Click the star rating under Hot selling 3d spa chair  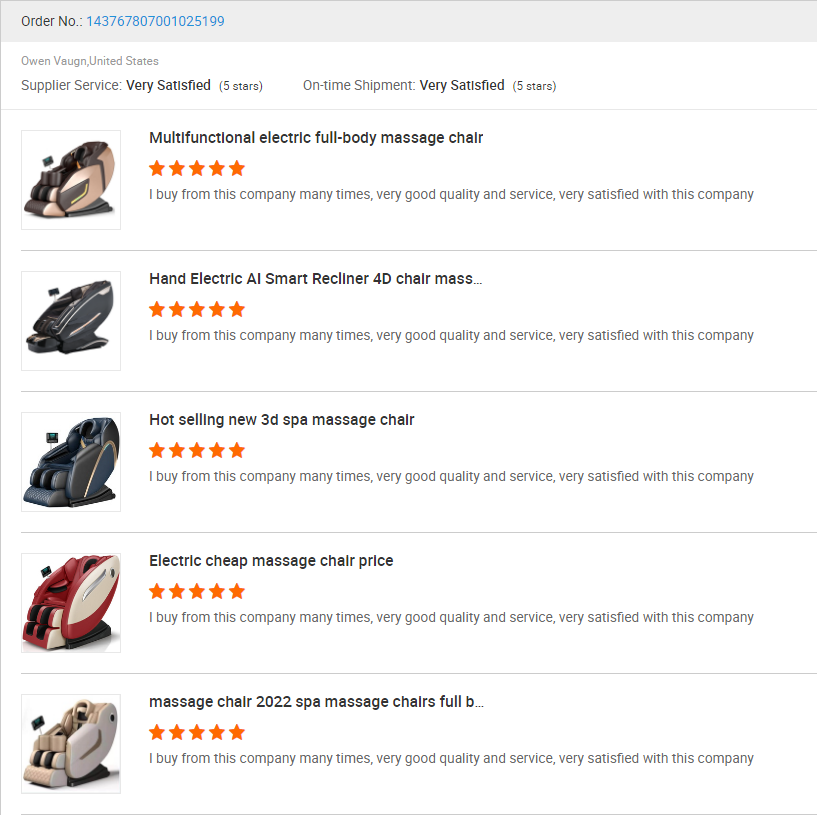(197, 450)
